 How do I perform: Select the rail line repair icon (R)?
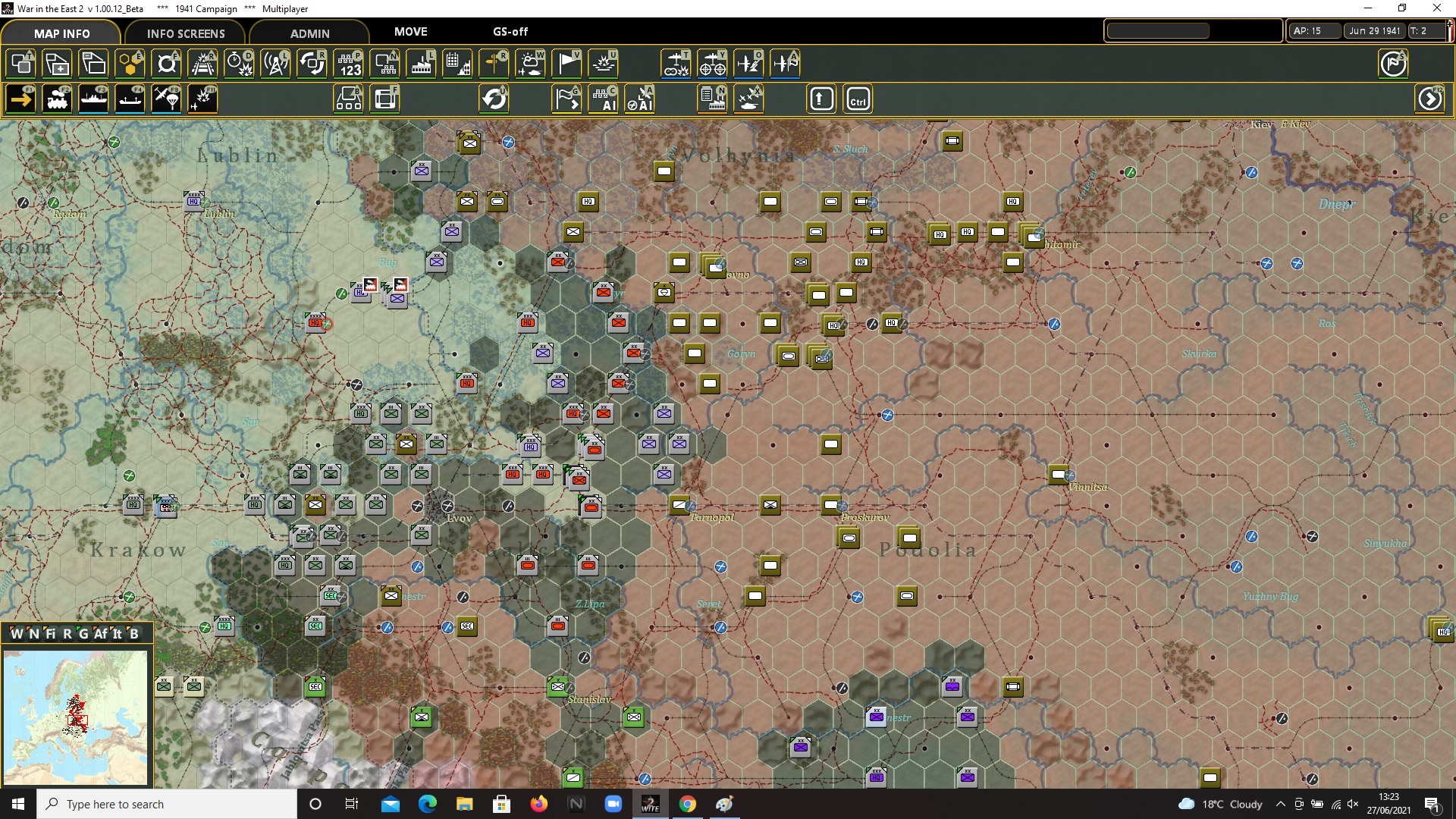(201, 63)
